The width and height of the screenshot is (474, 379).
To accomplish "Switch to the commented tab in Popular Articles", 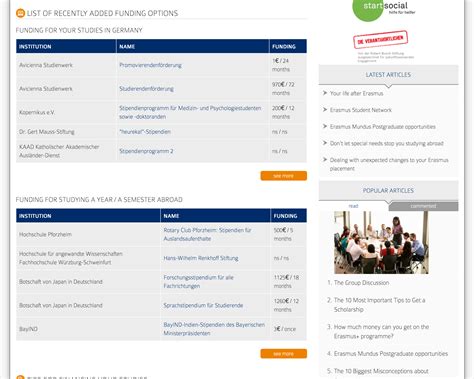I will (x=423, y=206).
